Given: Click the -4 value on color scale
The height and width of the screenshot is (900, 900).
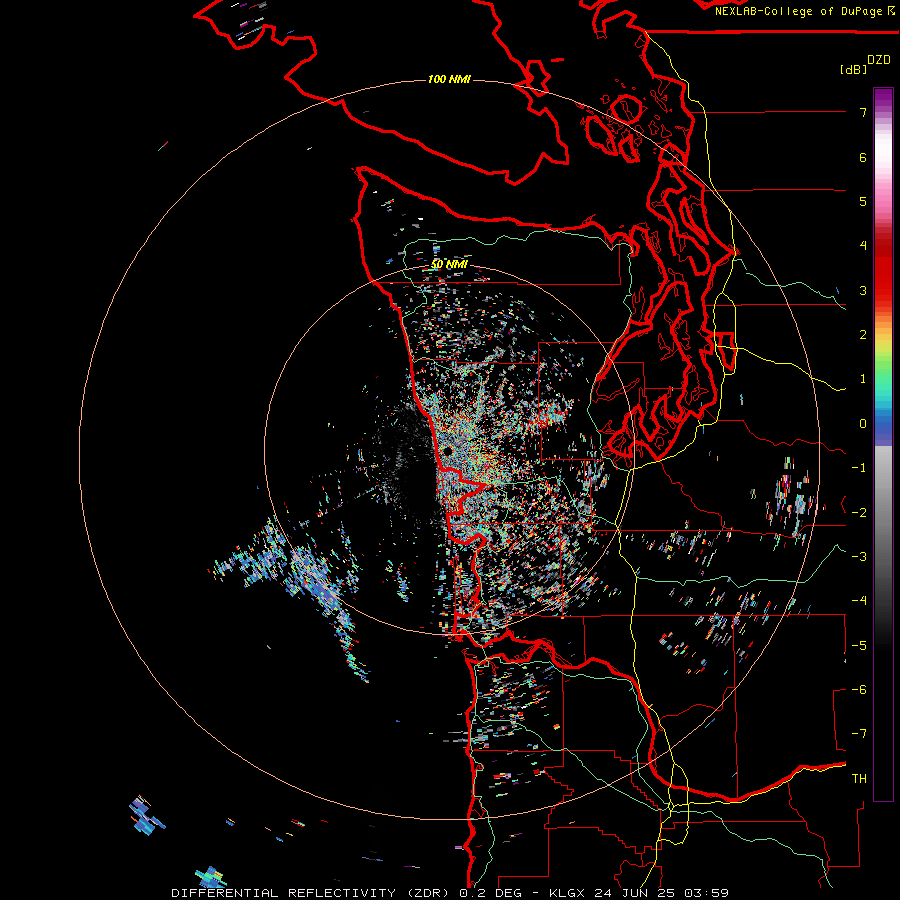Looking at the screenshot, I should (859, 601).
